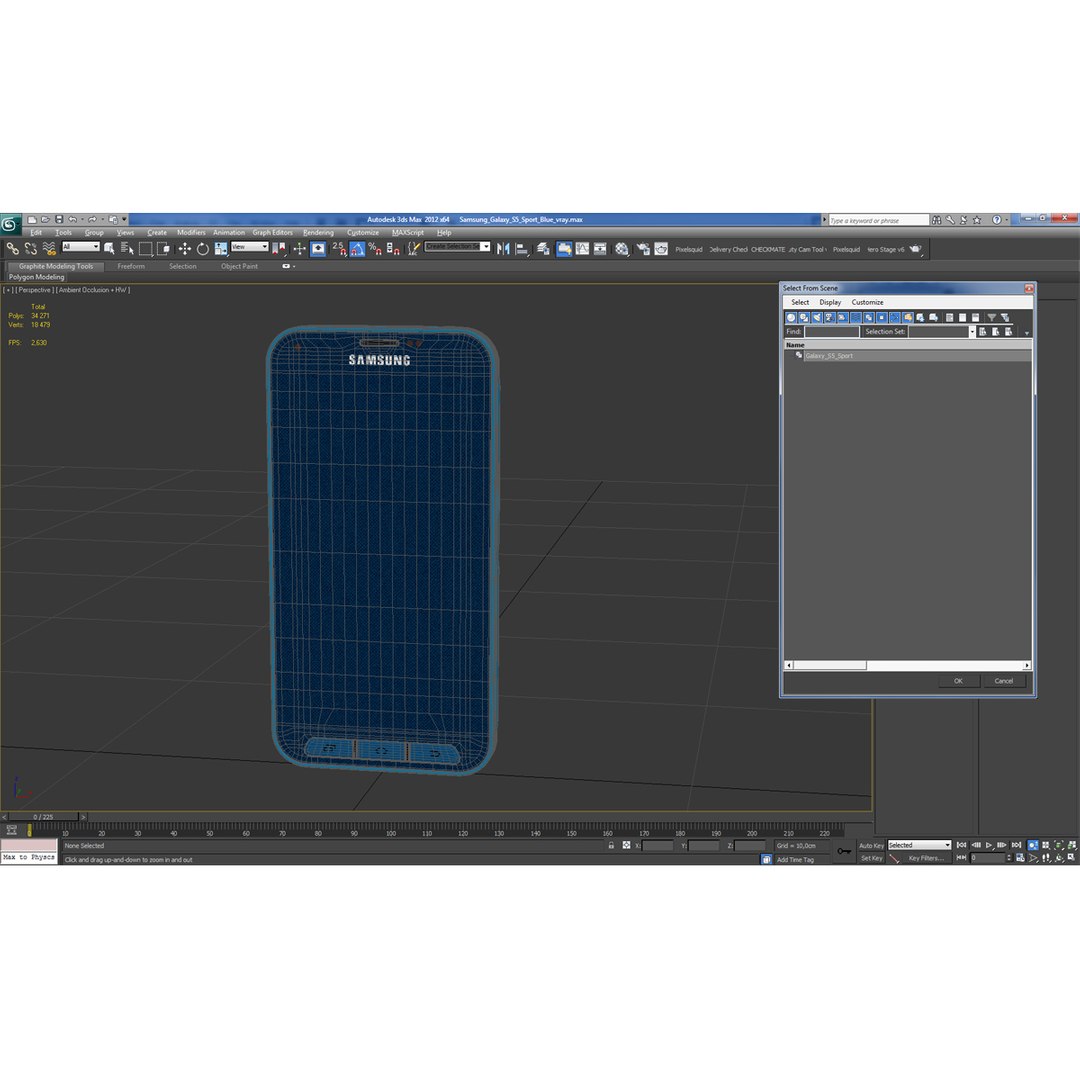Click the Align tool icon
The width and height of the screenshot is (1080, 1080).
[522, 249]
